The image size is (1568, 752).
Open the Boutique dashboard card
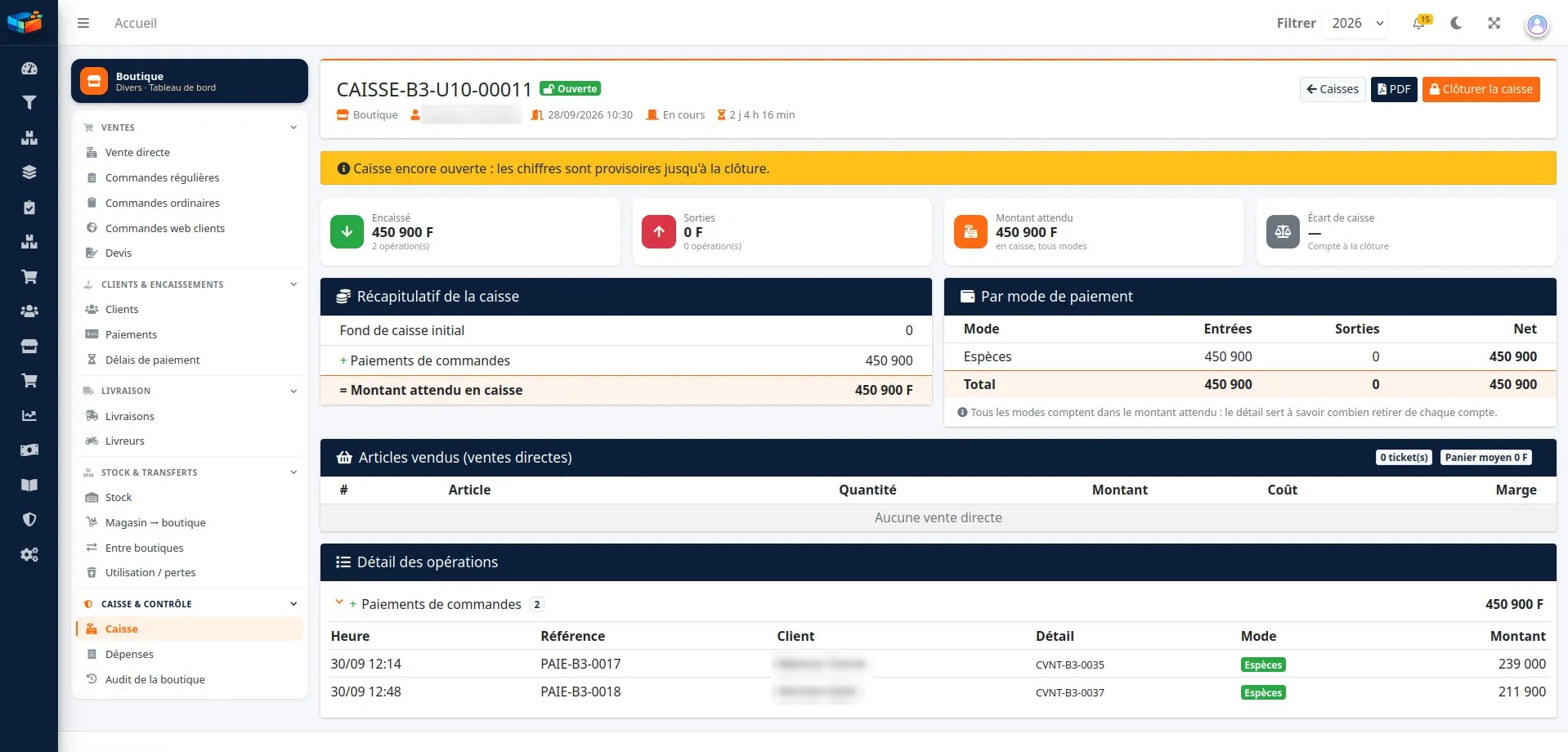pyautogui.click(x=190, y=81)
